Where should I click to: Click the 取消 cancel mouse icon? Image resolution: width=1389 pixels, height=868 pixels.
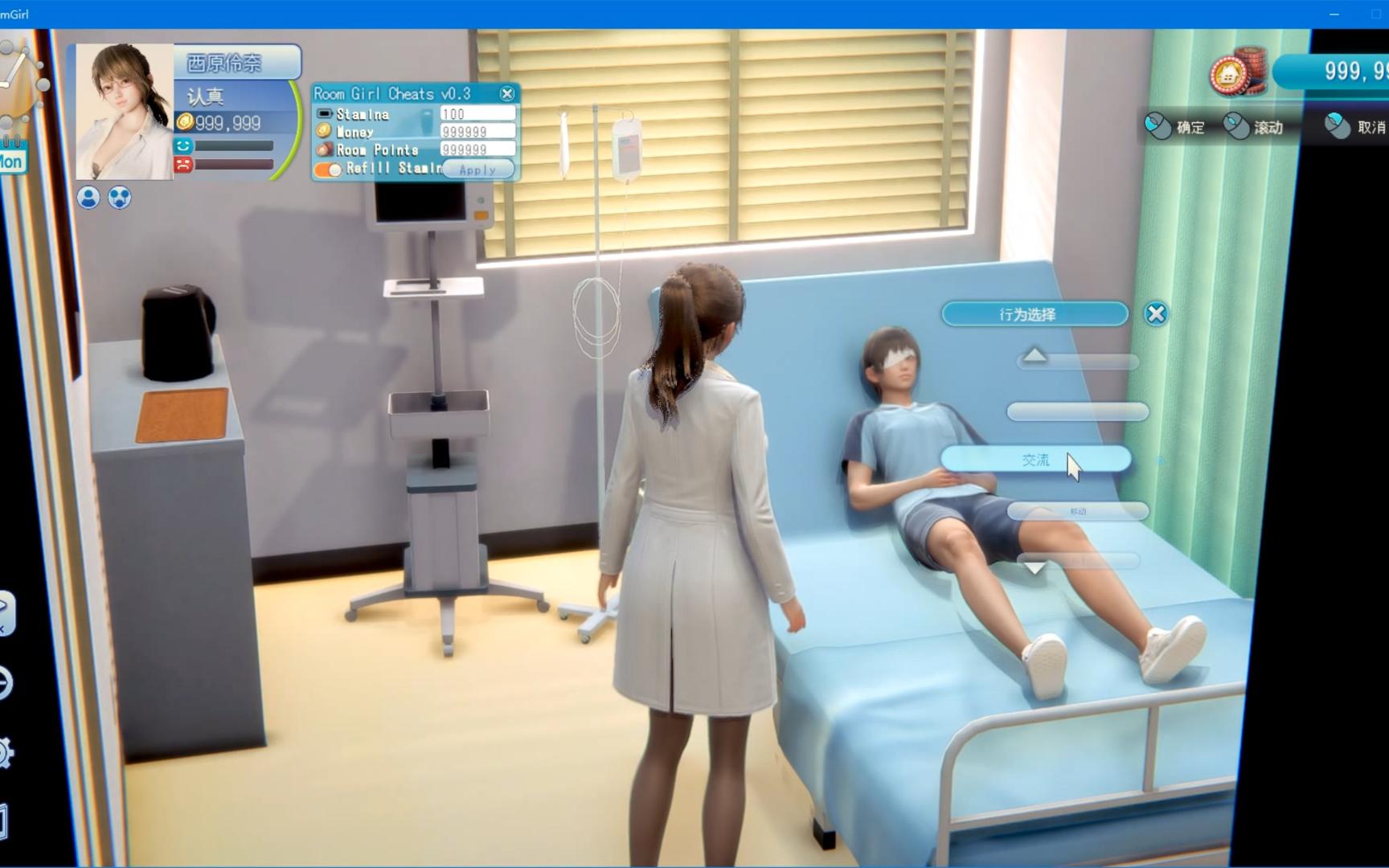1336,127
